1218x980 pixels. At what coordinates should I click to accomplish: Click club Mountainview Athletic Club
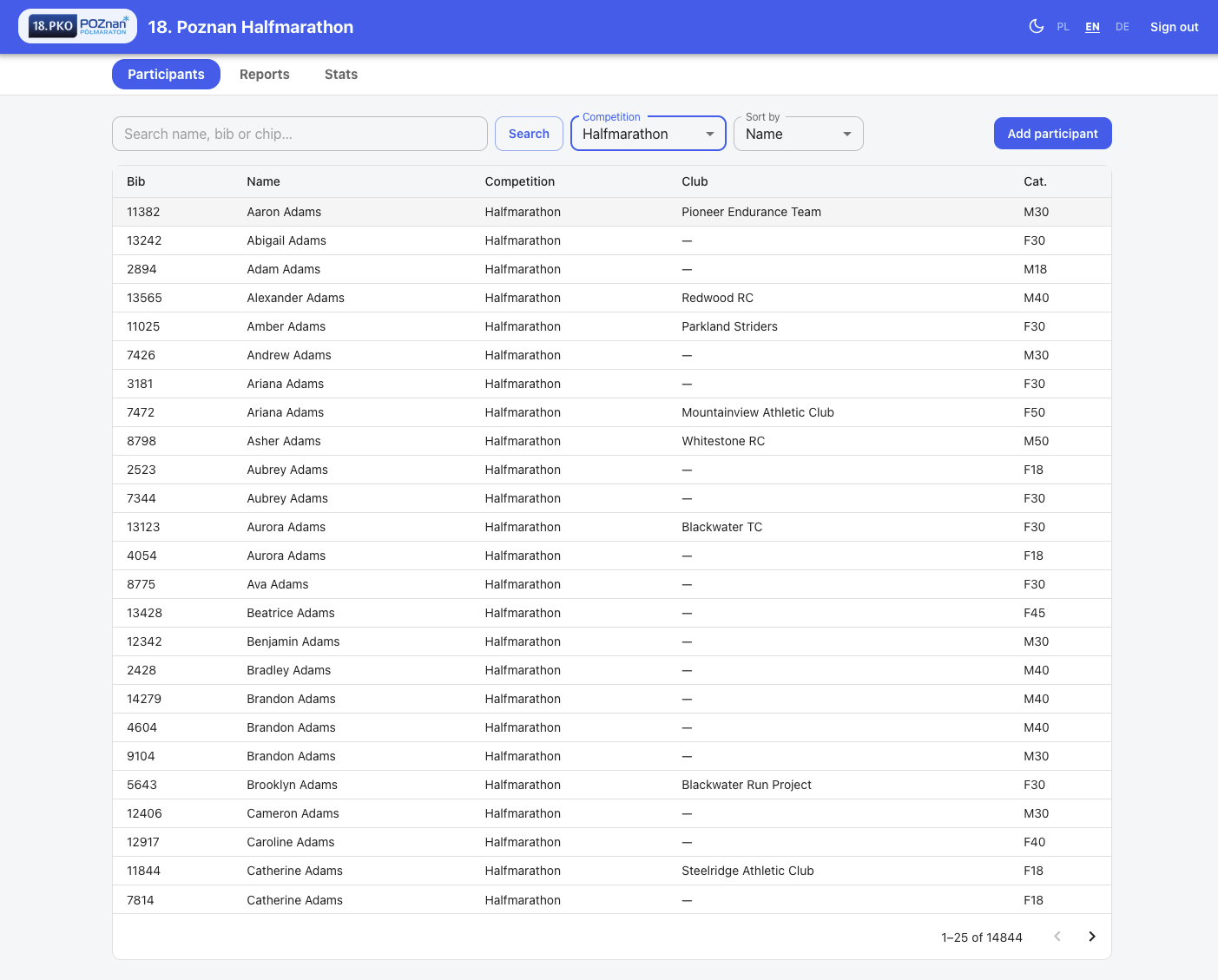click(x=758, y=412)
